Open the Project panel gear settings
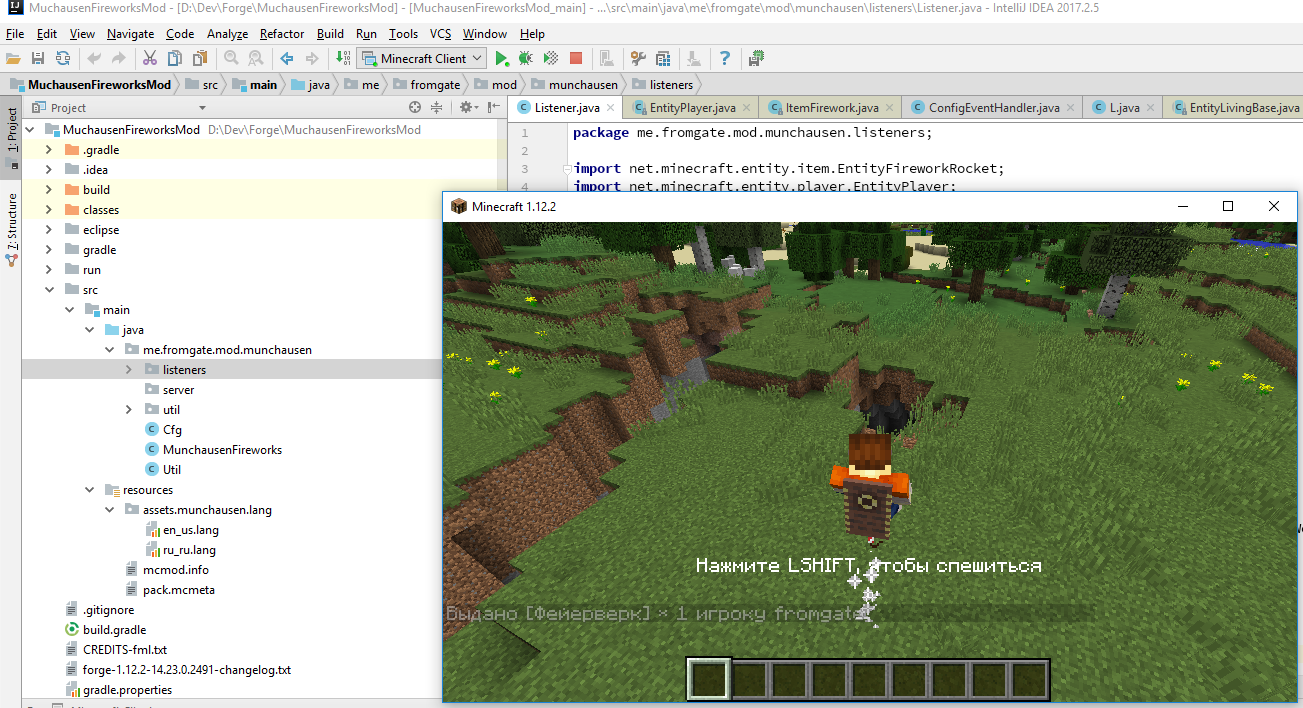Viewport: 1303px width, 708px height. [467, 107]
